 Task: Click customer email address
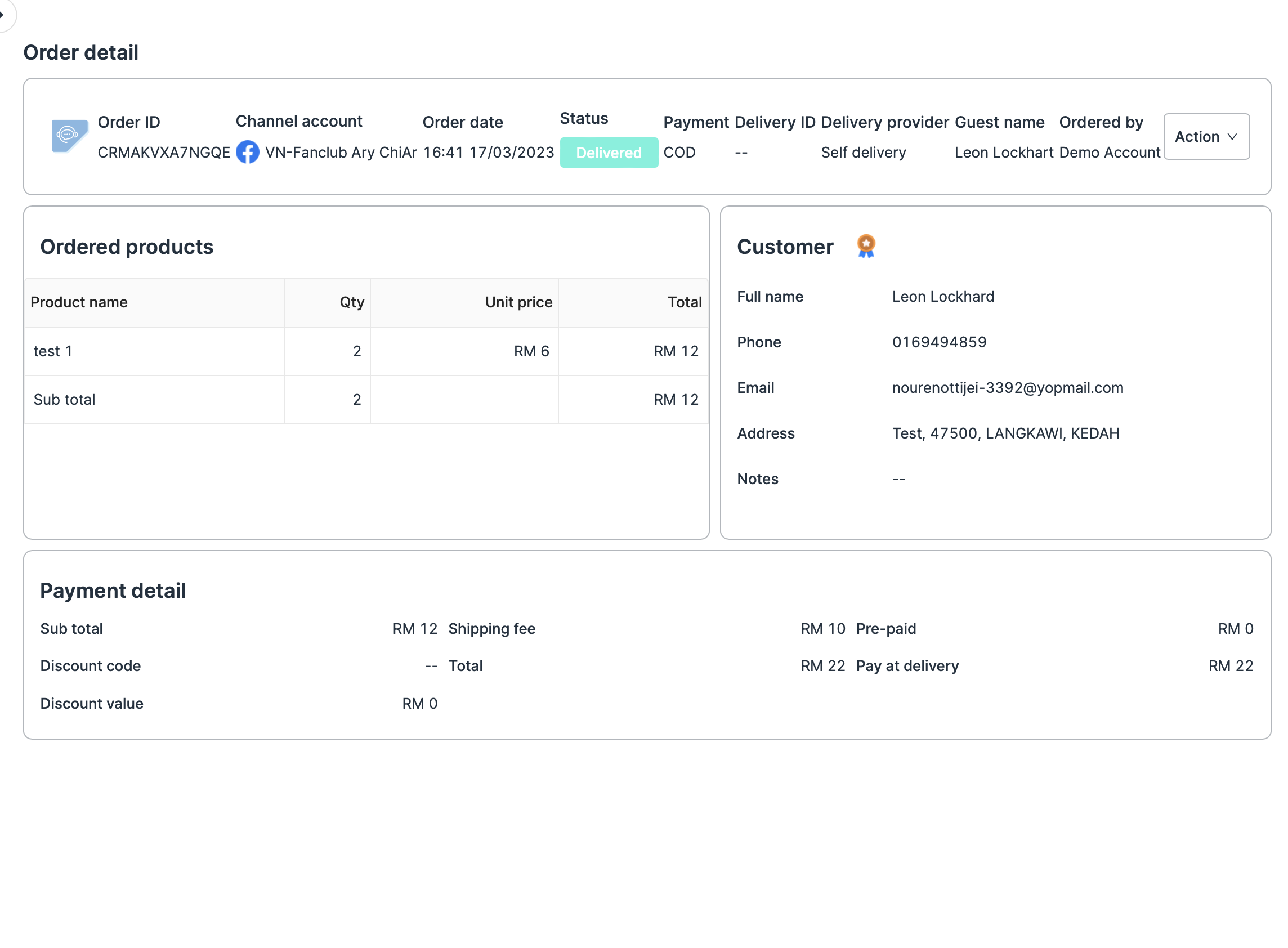tap(1007, 388)
